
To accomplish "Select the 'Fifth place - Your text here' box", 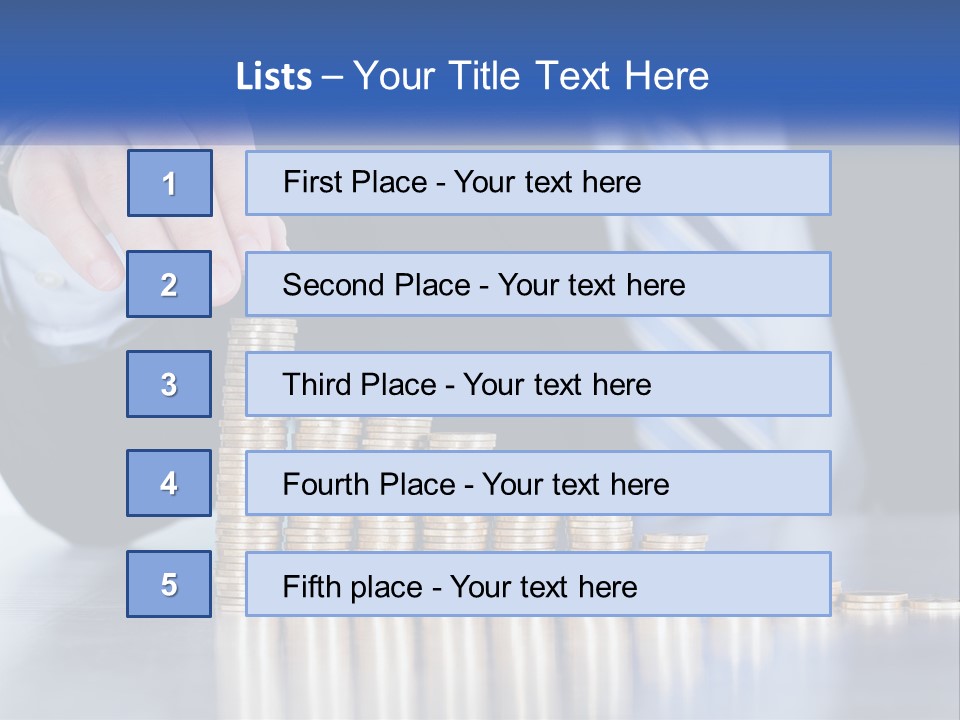I will click(538, 584).
